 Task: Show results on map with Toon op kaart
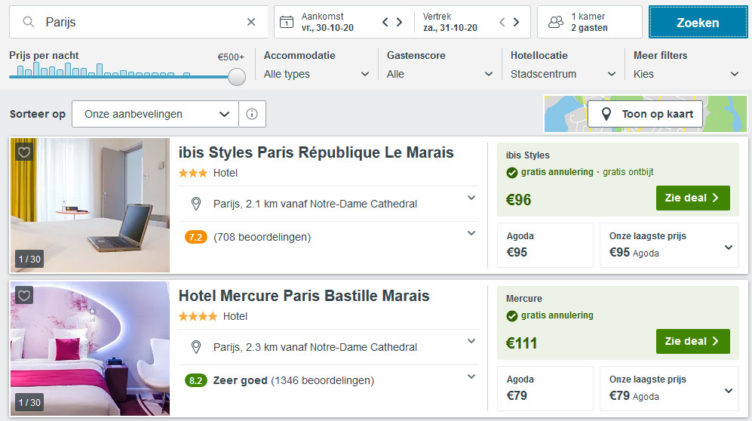point(645,114)
